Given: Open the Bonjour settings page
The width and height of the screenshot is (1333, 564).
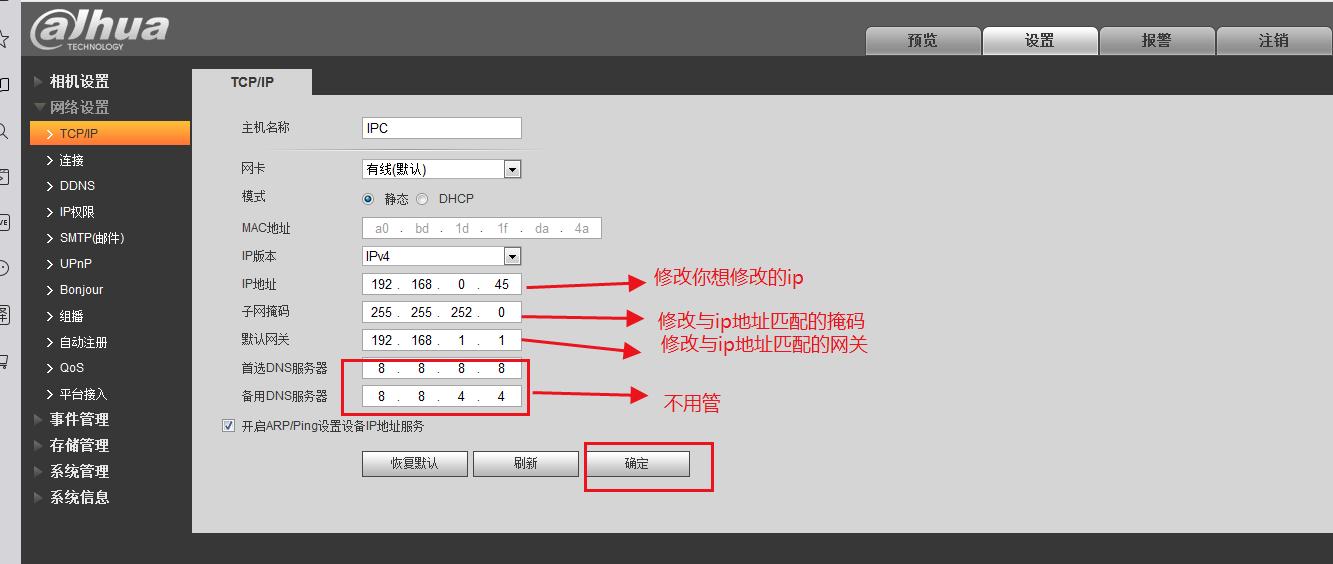Looking at the screenshot, I should (81, 290).
